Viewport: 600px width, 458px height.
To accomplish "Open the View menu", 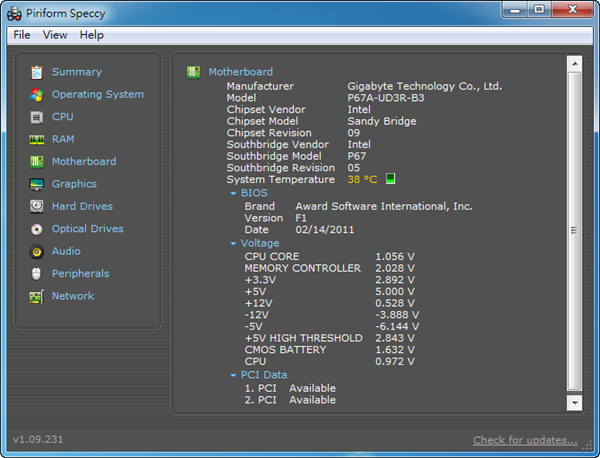I will [x=55, y=35].
